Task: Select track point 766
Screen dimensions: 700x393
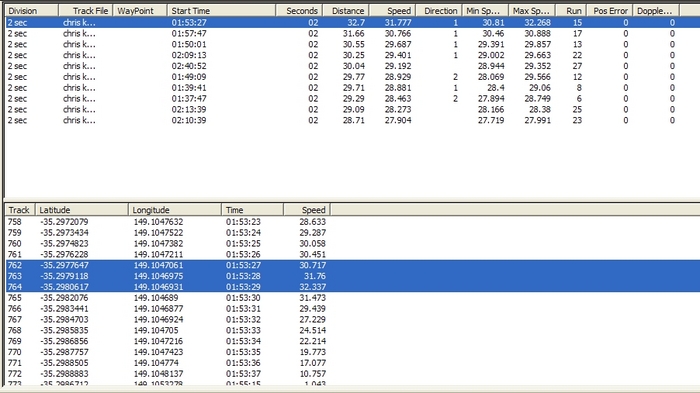Action: click(x=353, y=309)
